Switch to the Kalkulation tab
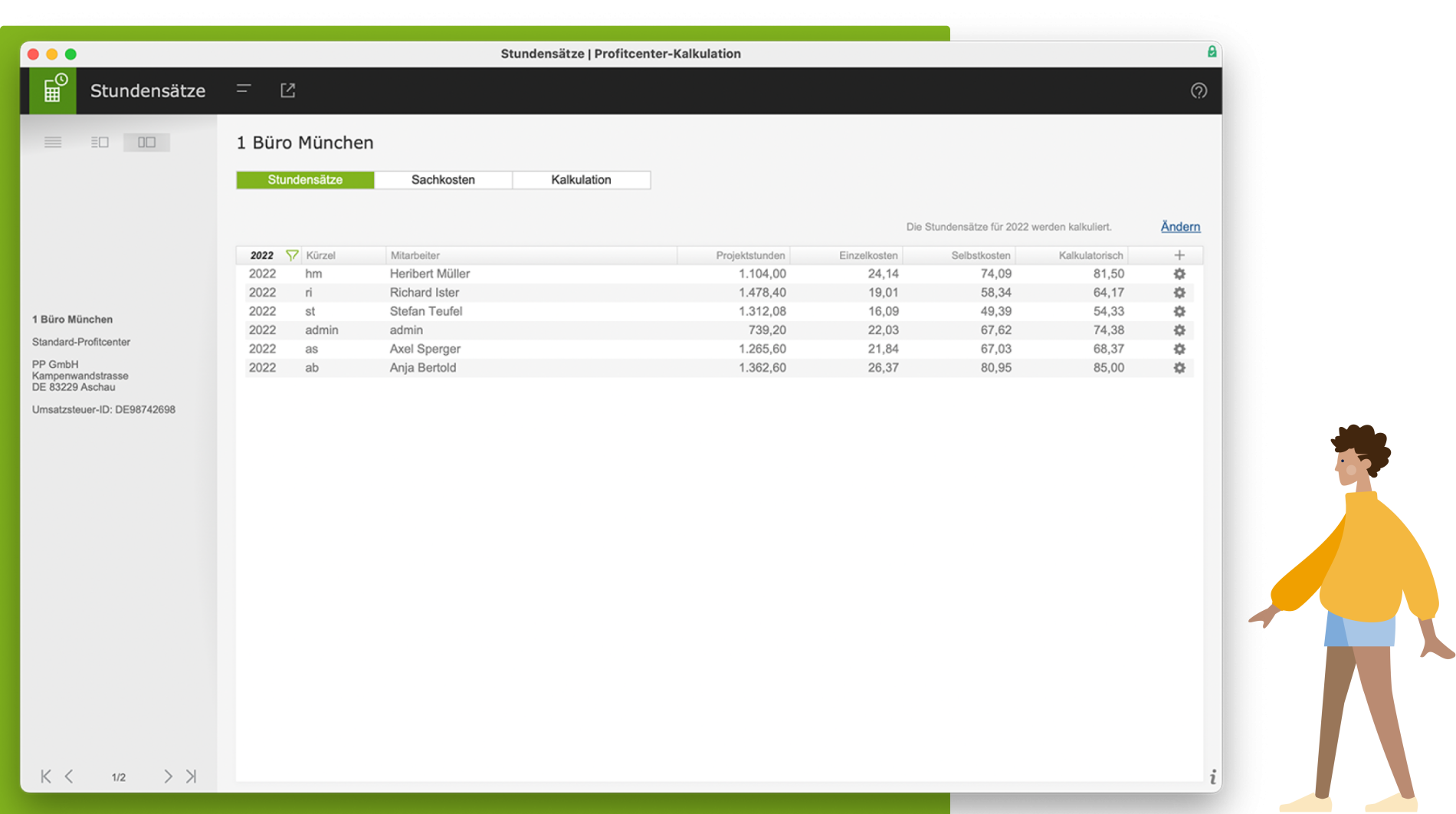The image size is (1456, 814). (581, 180)
